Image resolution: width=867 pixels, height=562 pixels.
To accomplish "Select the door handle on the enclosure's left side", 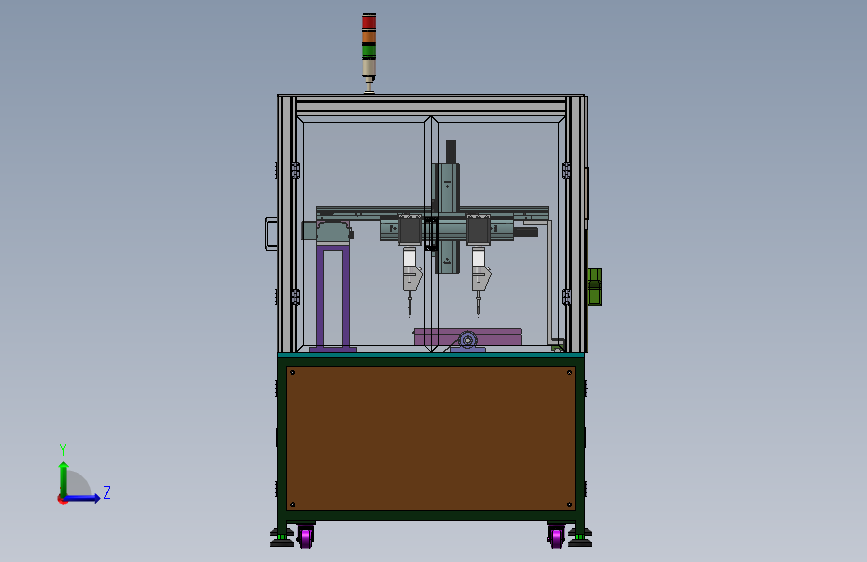I will (271, 234).
